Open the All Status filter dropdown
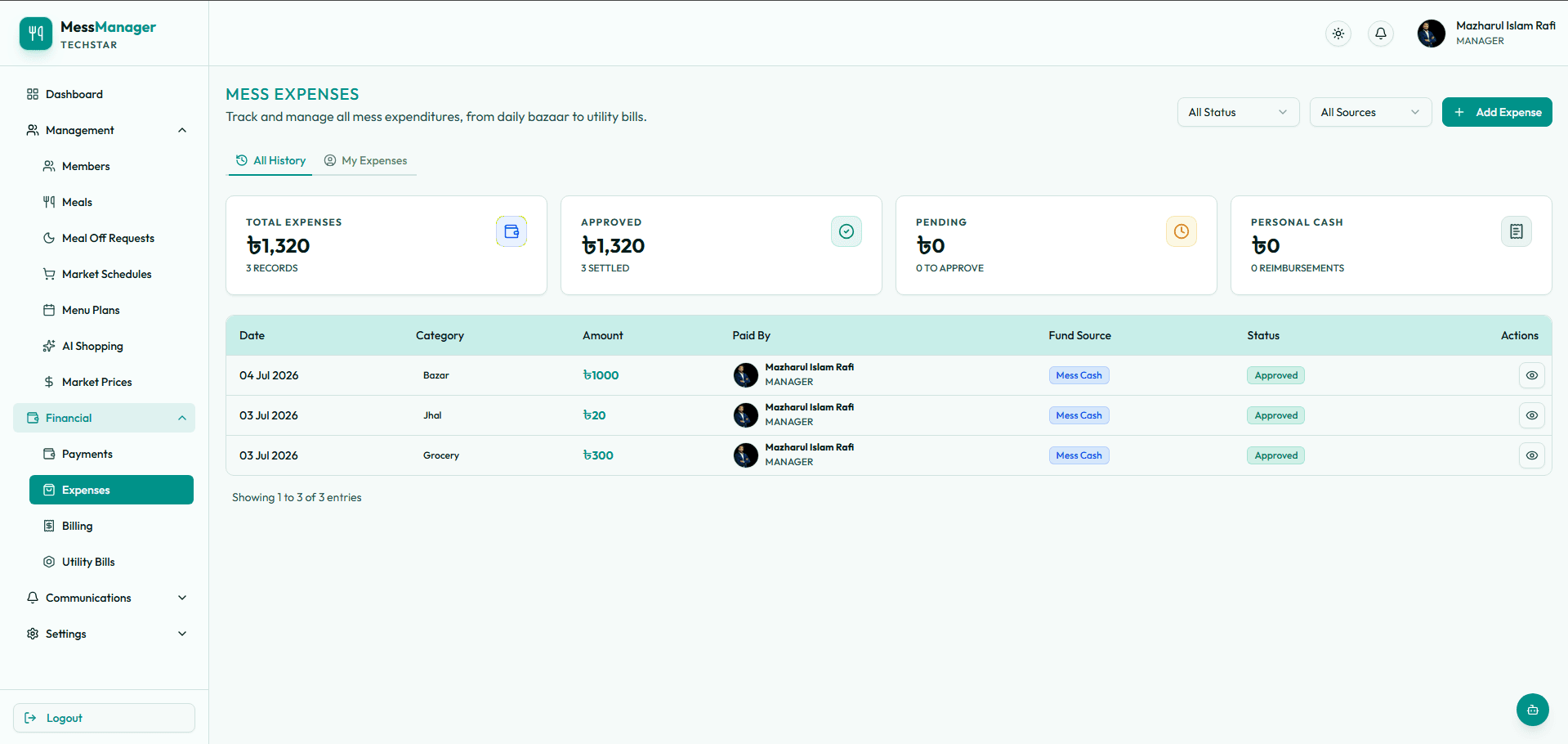 (x=1238, y=112)
